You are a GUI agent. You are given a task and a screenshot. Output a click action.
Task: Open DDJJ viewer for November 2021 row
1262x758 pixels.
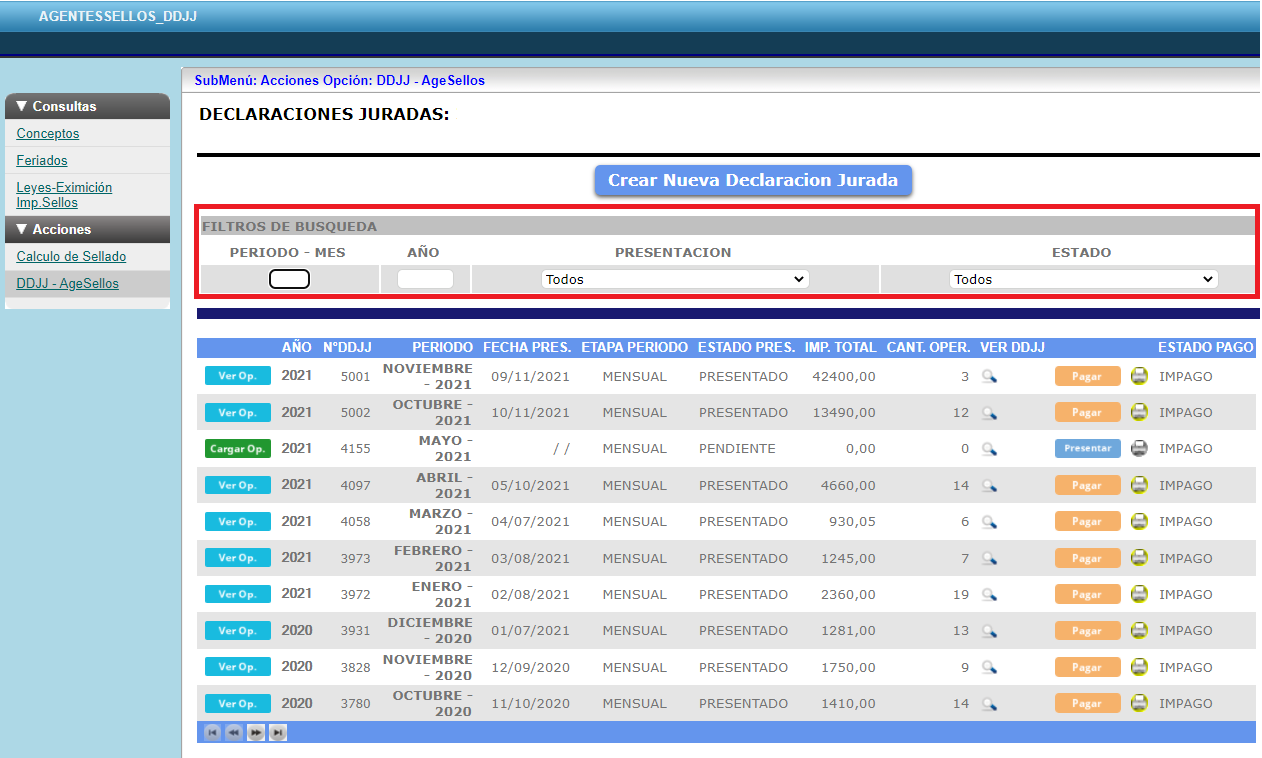[x=989, y=376]
